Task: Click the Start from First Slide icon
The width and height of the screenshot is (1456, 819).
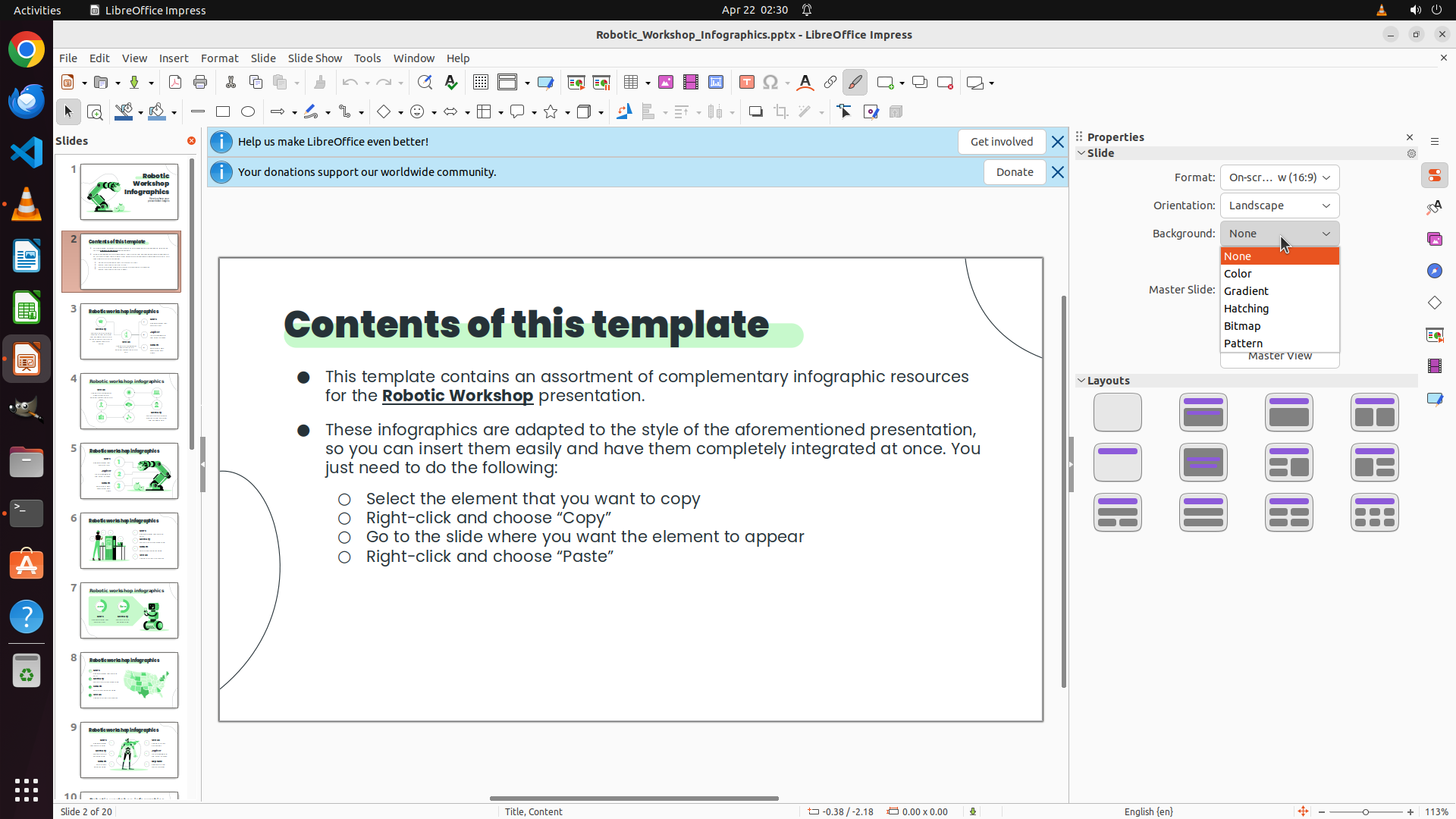Action: pyautogui.click(x=576, y=83)
